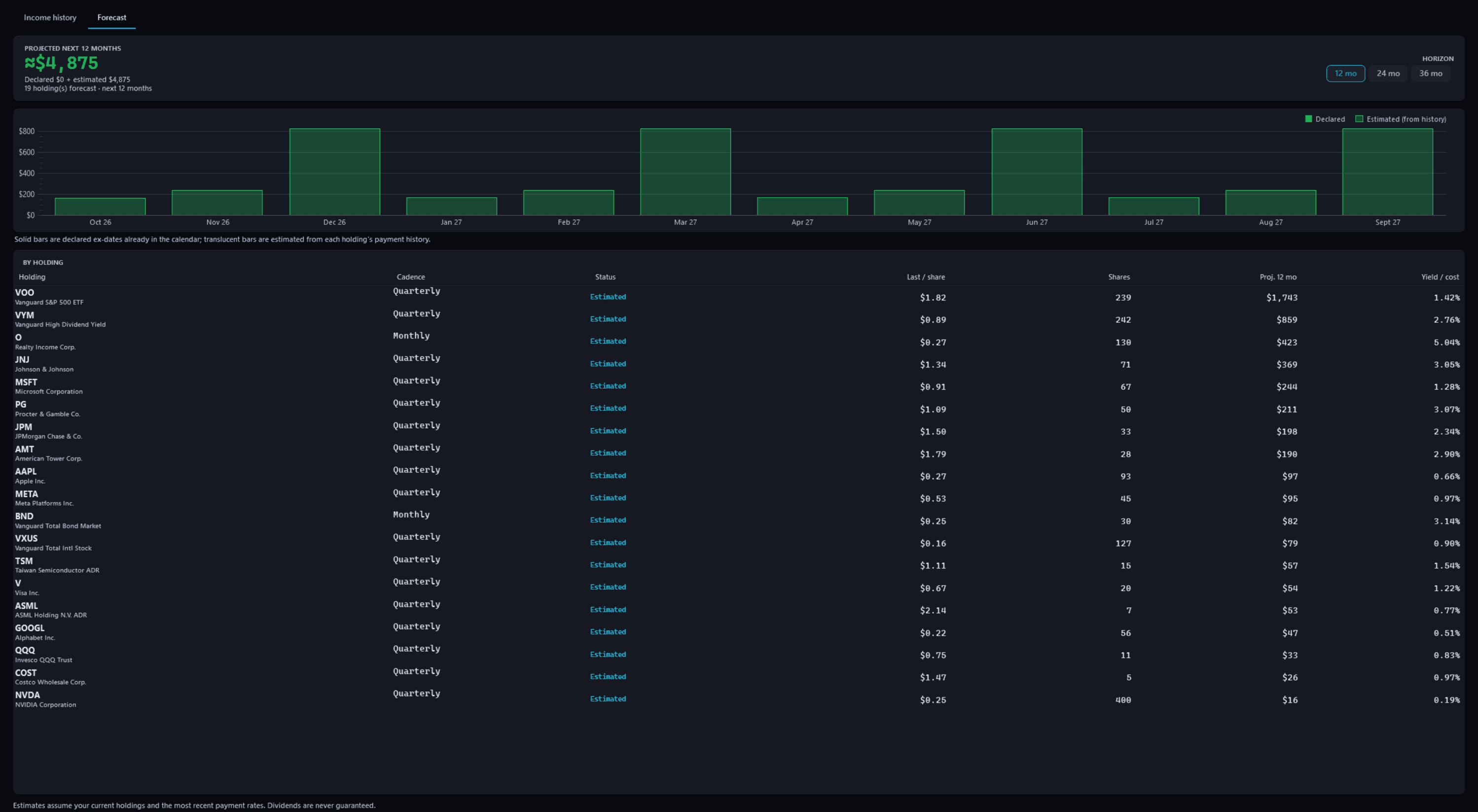Click the Last / share column header
This screenshot has width=1478, height=812.
[x=926, y=277]
